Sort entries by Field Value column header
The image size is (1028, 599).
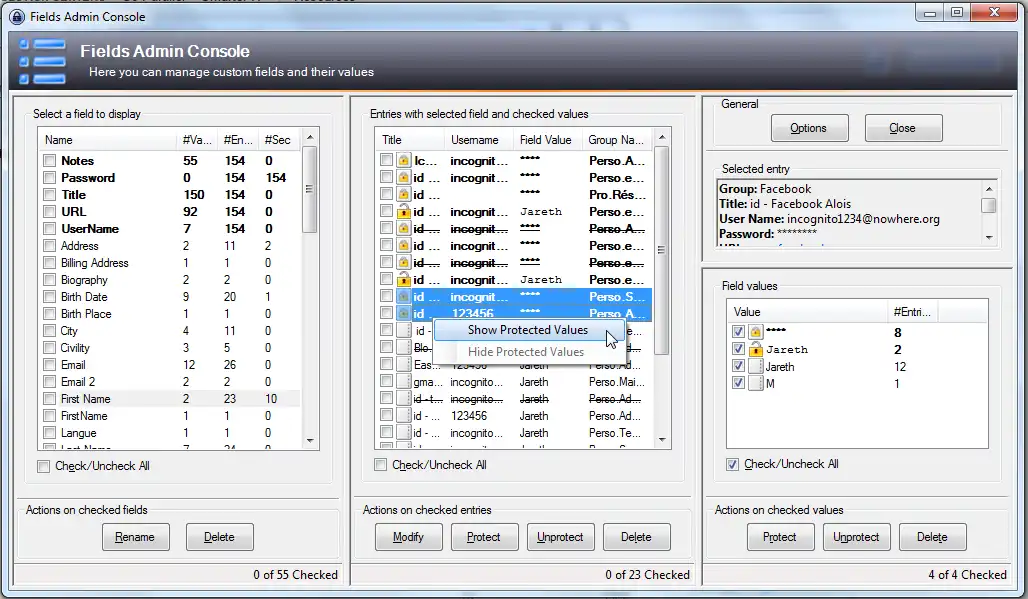pos(549,140)
